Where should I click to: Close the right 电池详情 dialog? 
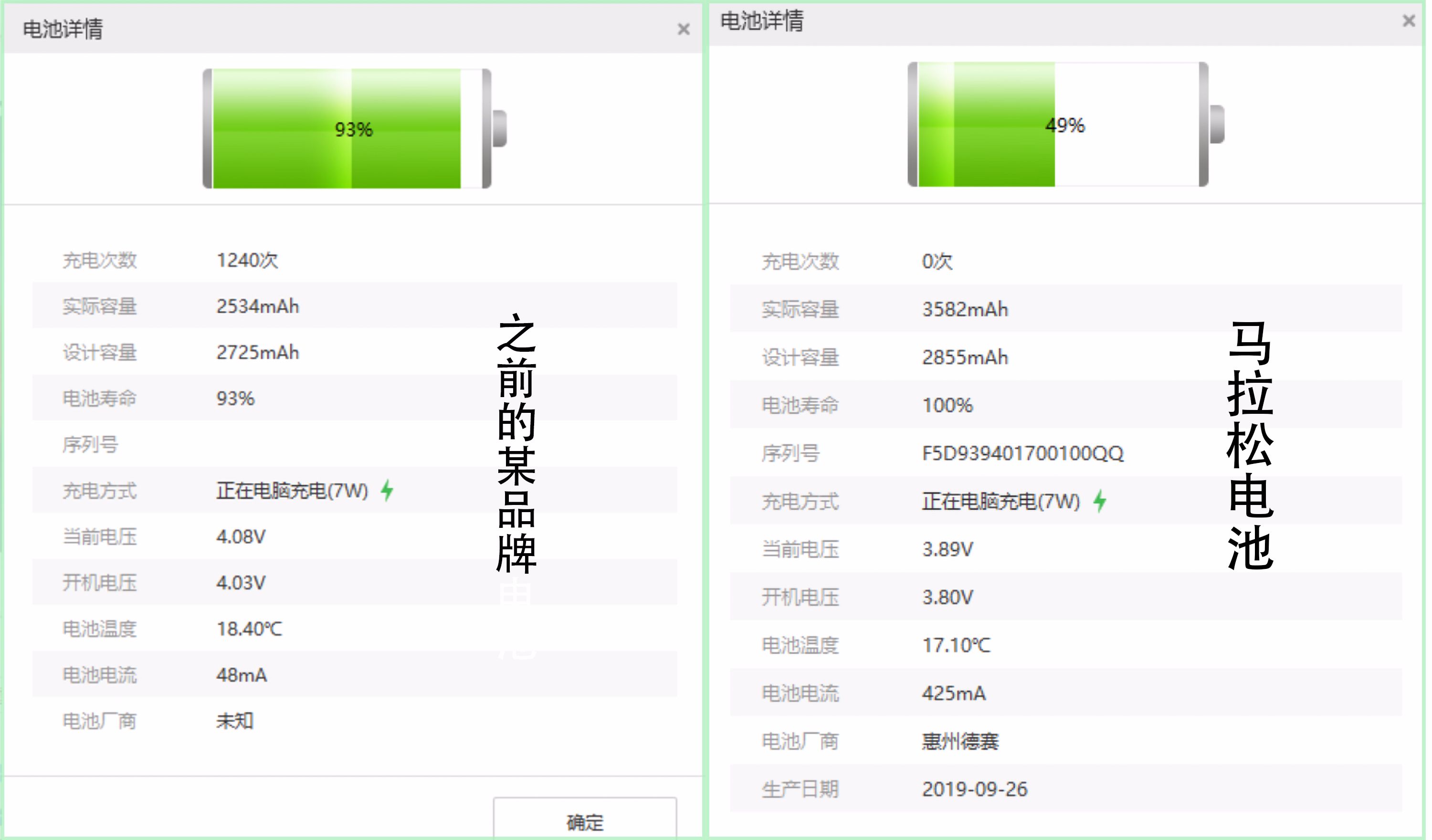[x=1408, y=21]
